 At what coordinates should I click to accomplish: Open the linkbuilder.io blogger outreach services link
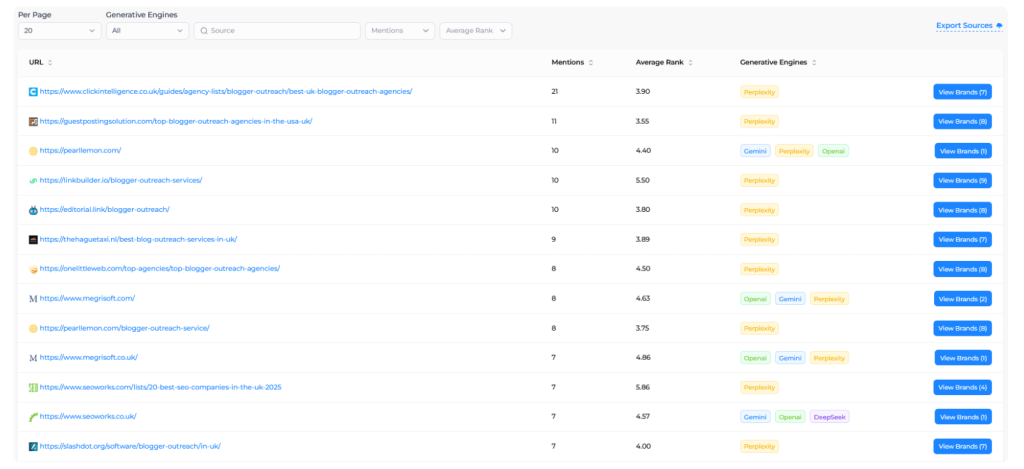(121, 180)
